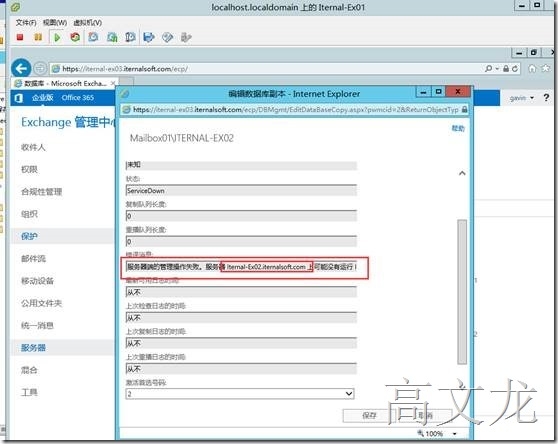Open the 文件(F) menu
This screenshot has height=444, width=558.
(26, 22)
